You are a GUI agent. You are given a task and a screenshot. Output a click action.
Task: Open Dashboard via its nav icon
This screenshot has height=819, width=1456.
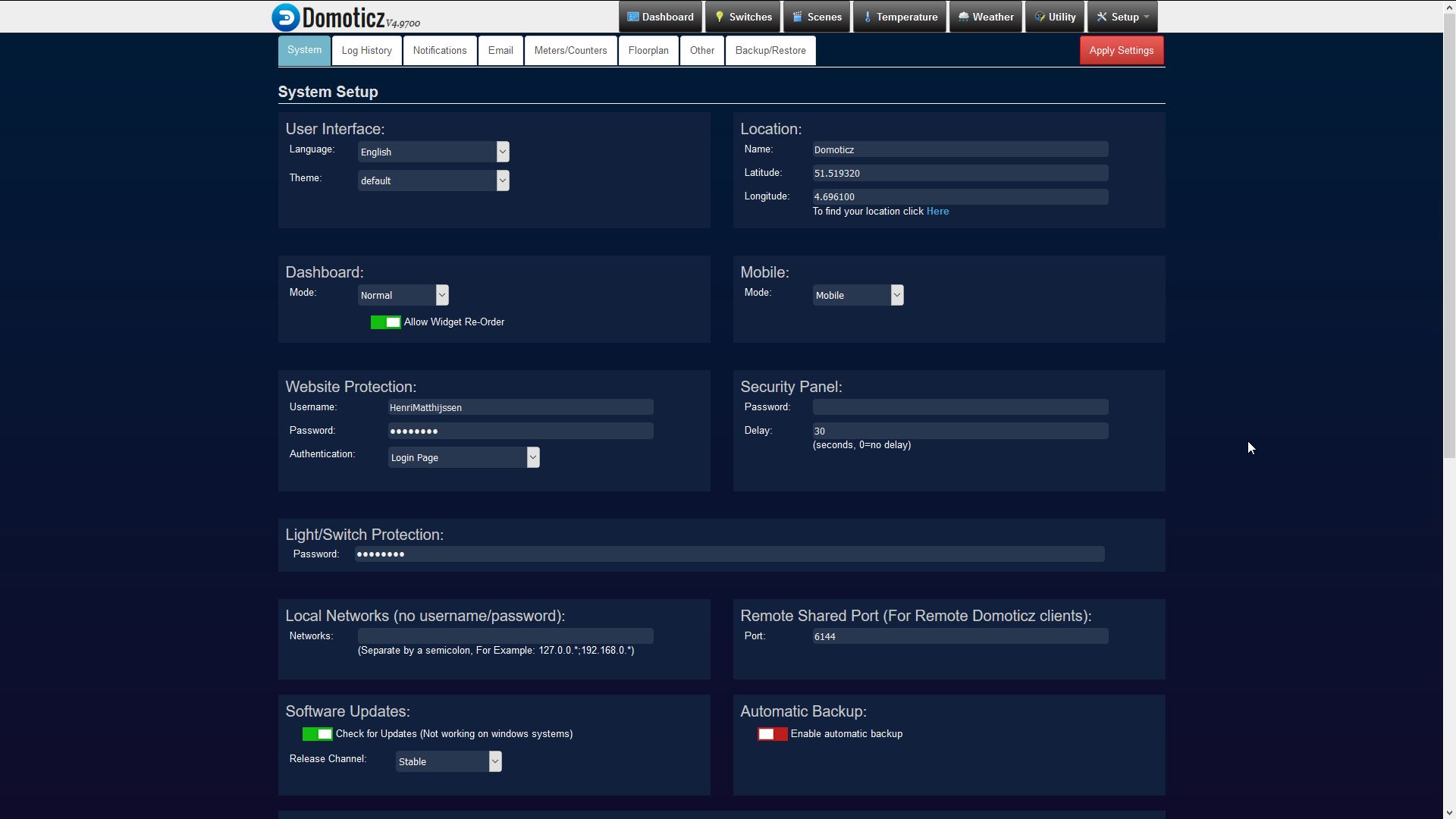632,17
